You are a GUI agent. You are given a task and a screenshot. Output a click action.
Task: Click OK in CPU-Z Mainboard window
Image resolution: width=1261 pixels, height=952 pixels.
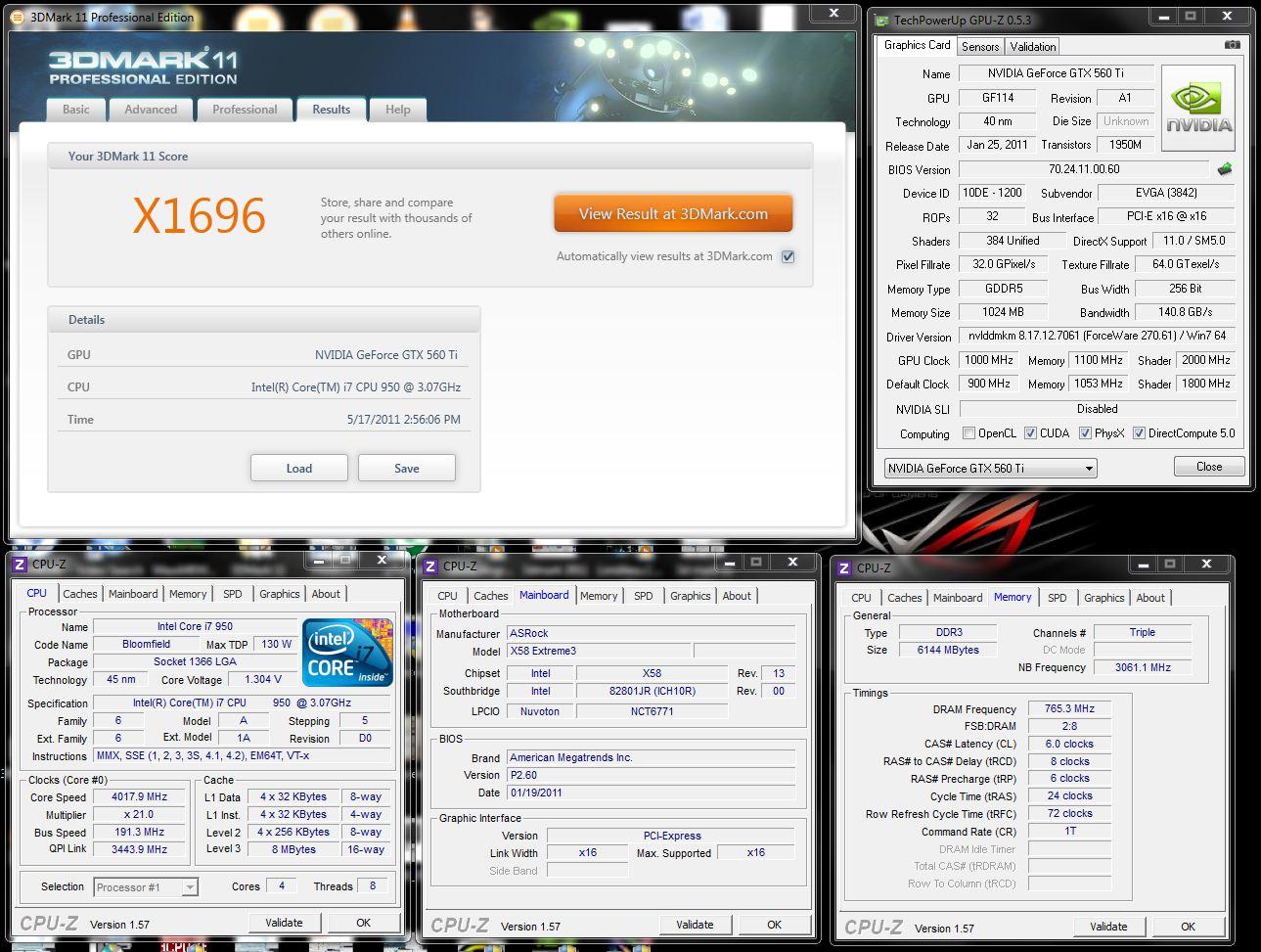coord(774,925)
